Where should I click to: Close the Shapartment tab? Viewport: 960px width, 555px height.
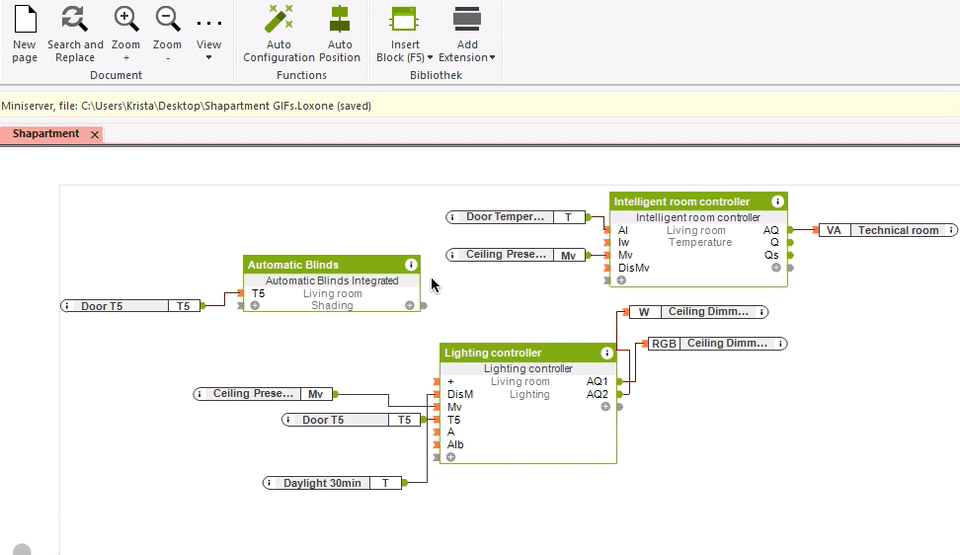[95, 134]
